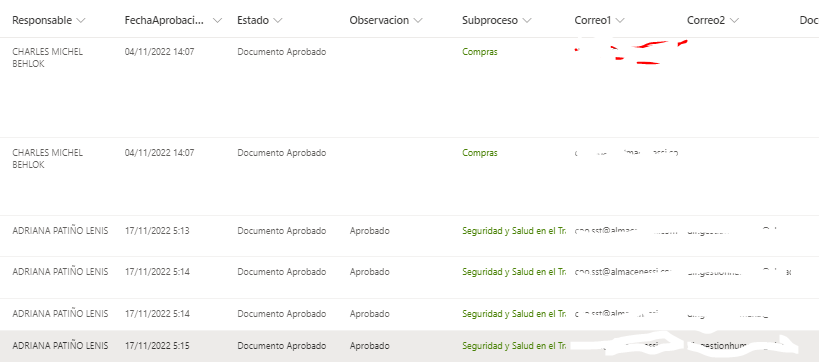The image size is (819, 362).
Task: Open the Responsable column dropdown chevron
Action: (80, 20)
